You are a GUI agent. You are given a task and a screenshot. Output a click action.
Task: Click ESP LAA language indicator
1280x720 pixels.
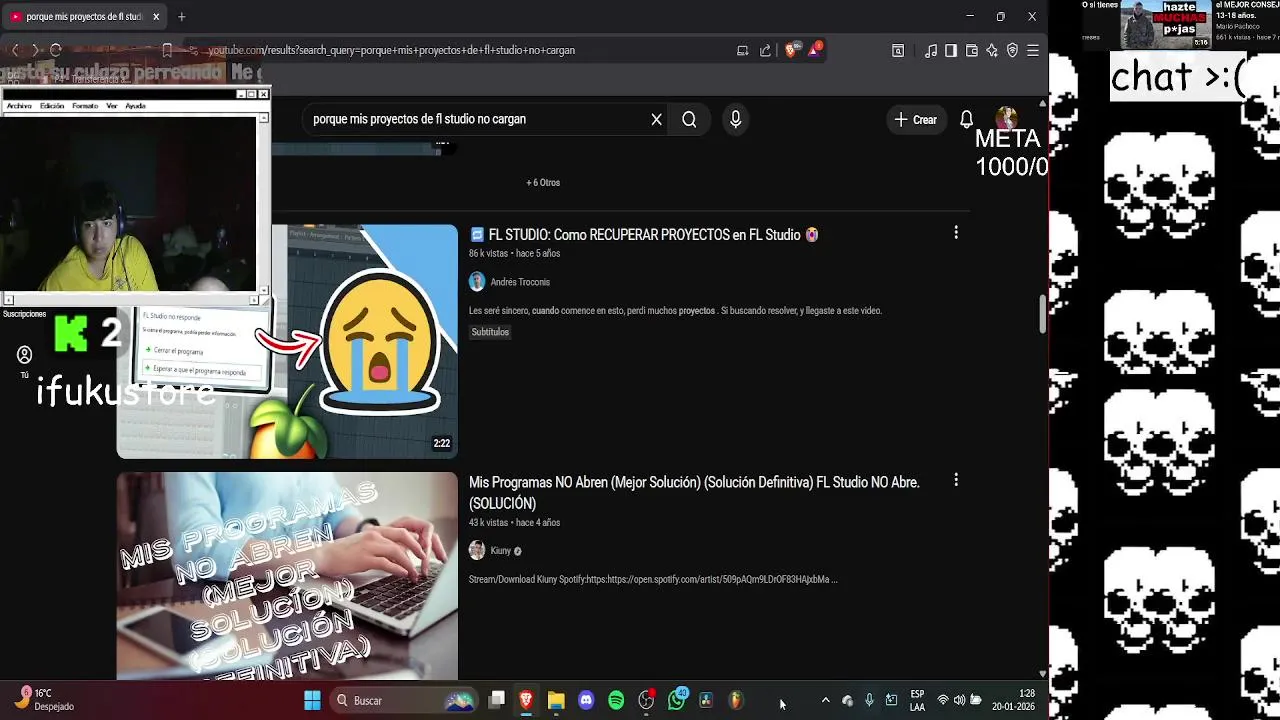917,700
